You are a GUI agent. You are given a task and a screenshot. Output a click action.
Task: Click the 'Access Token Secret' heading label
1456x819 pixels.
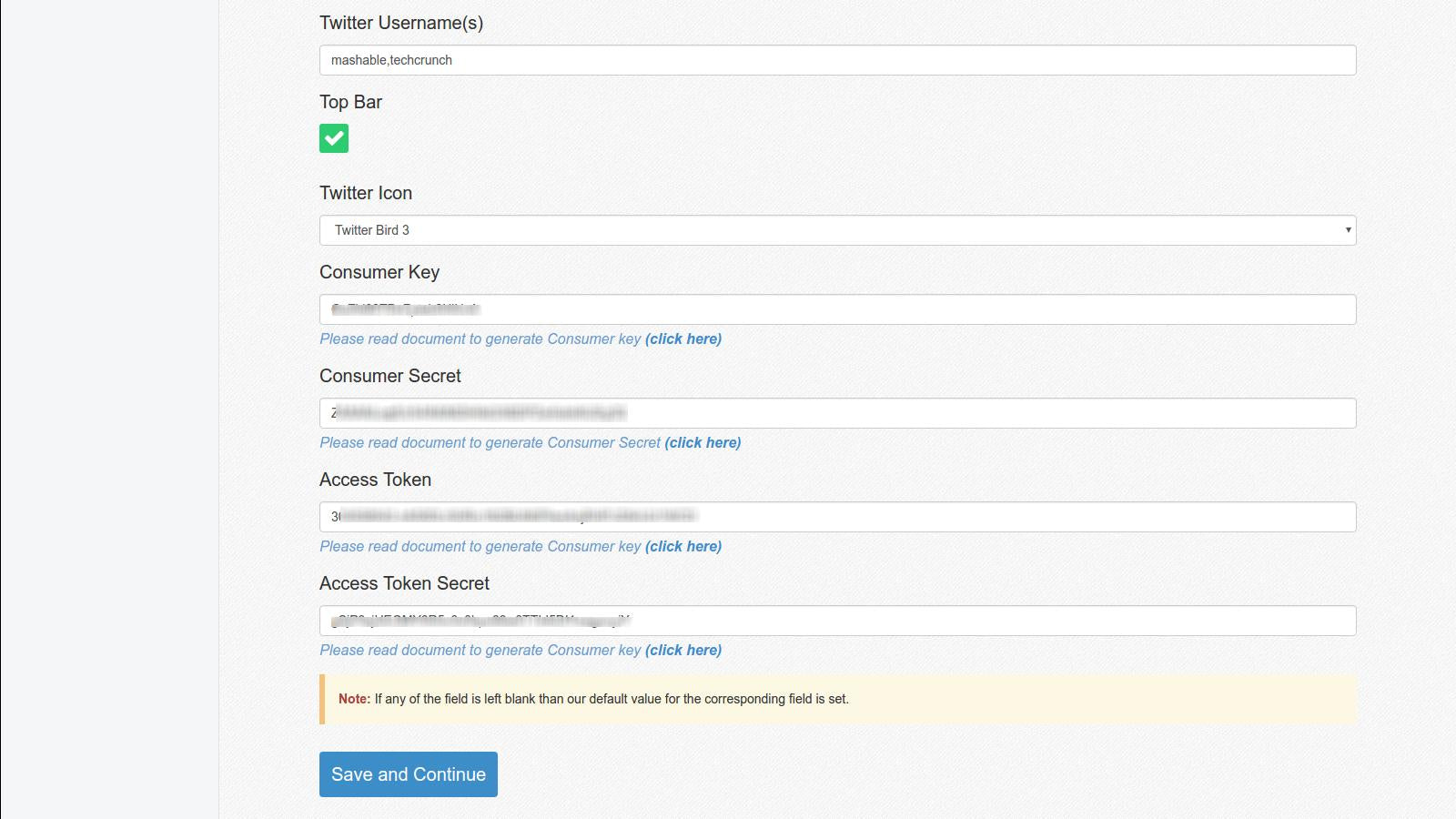[404, 583]
